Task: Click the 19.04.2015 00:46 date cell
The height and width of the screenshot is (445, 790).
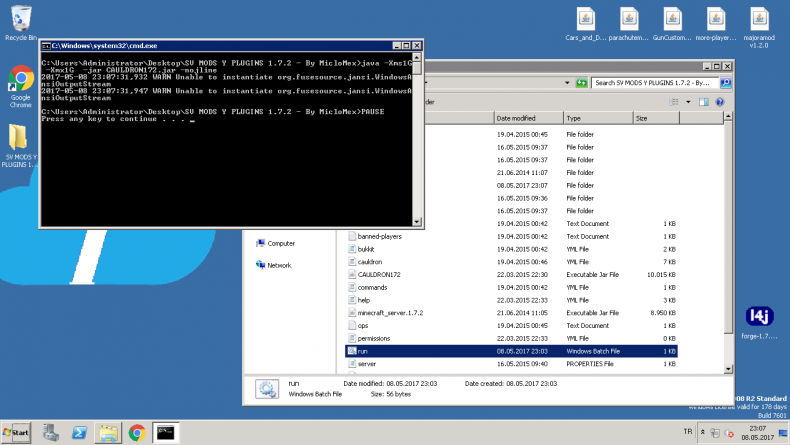Action: [520, 262]
